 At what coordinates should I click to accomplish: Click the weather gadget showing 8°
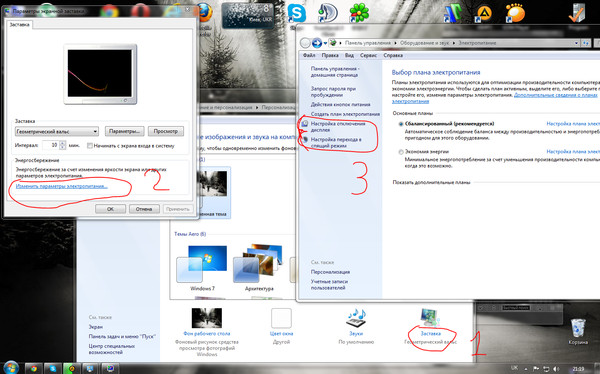(x=248, y=15)
